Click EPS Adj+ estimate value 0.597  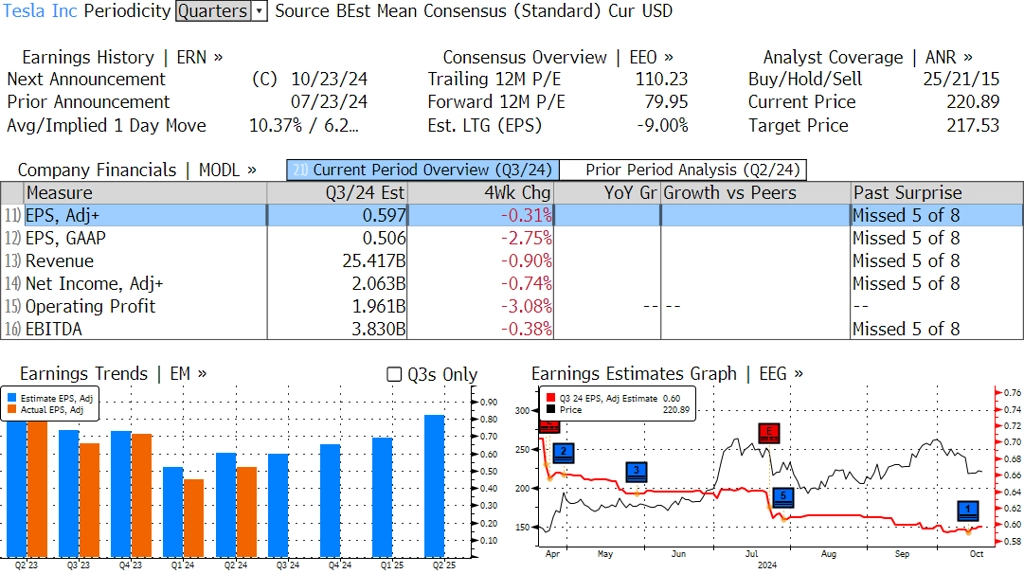point(384,215)
